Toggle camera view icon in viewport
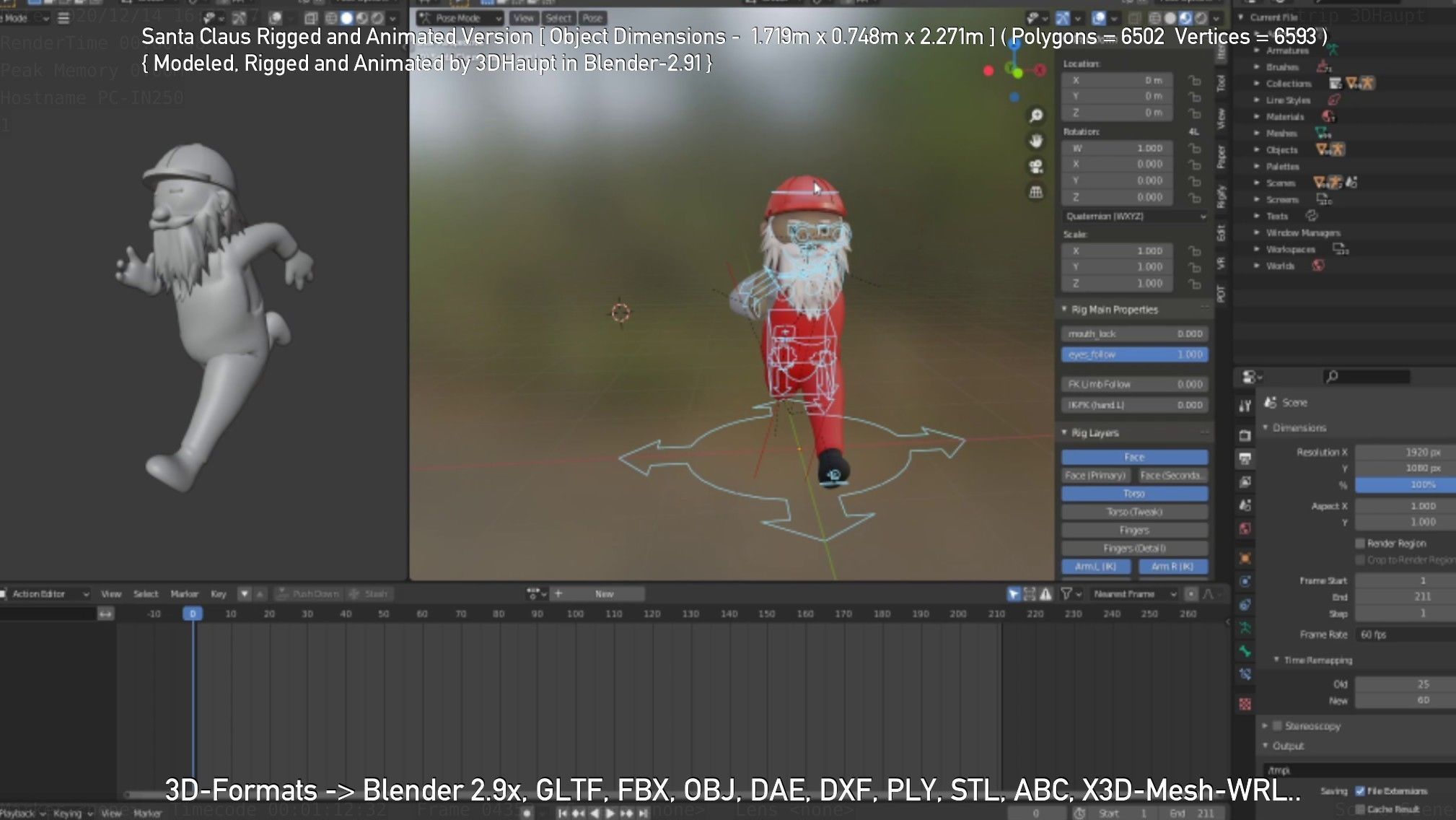The width and height of the screenshot is (1456, 820). 1036,167
